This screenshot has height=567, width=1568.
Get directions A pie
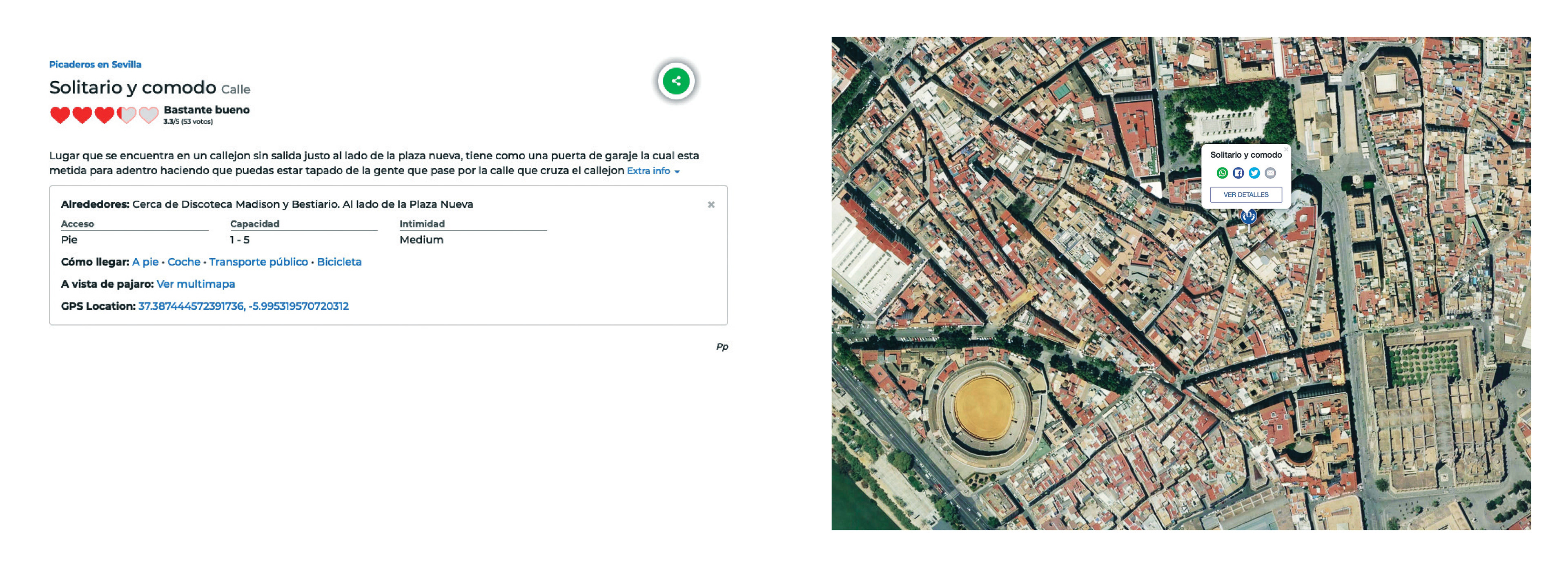click(x=145, y=262)
